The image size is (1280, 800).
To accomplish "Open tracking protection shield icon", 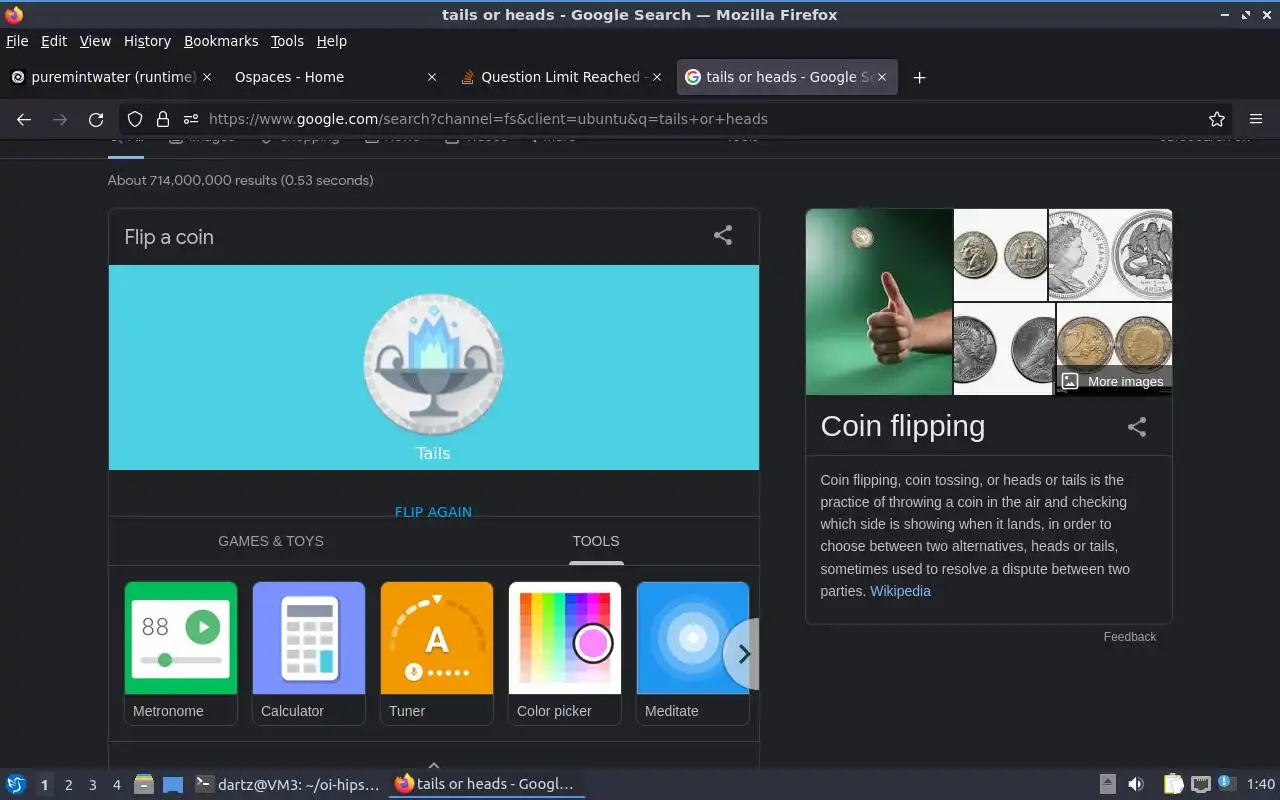I will click(x=135, y=119).
